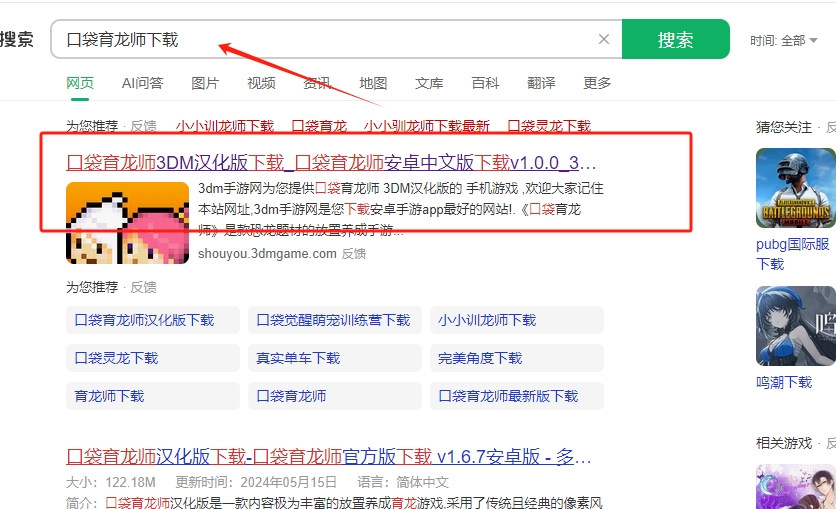Image resolution: width=836 pixels, height=509 pixels.
Task: Open the pubg国际服下载 sidebar link
Action: (x=793, y=254)
